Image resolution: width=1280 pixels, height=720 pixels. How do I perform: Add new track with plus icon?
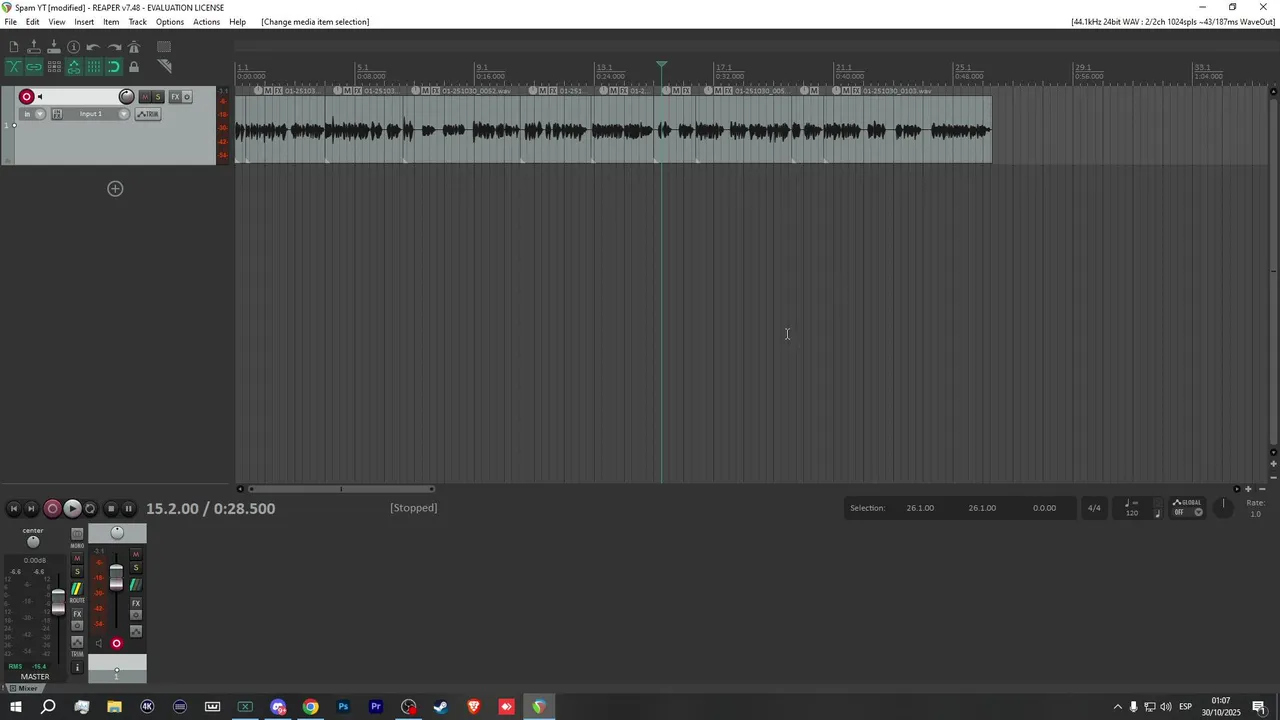click(x=115, y=189)
